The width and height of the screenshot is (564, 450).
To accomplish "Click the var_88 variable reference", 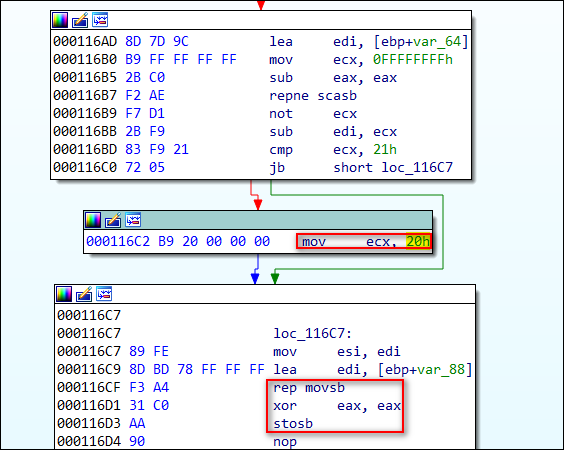I will click(441, 370).
